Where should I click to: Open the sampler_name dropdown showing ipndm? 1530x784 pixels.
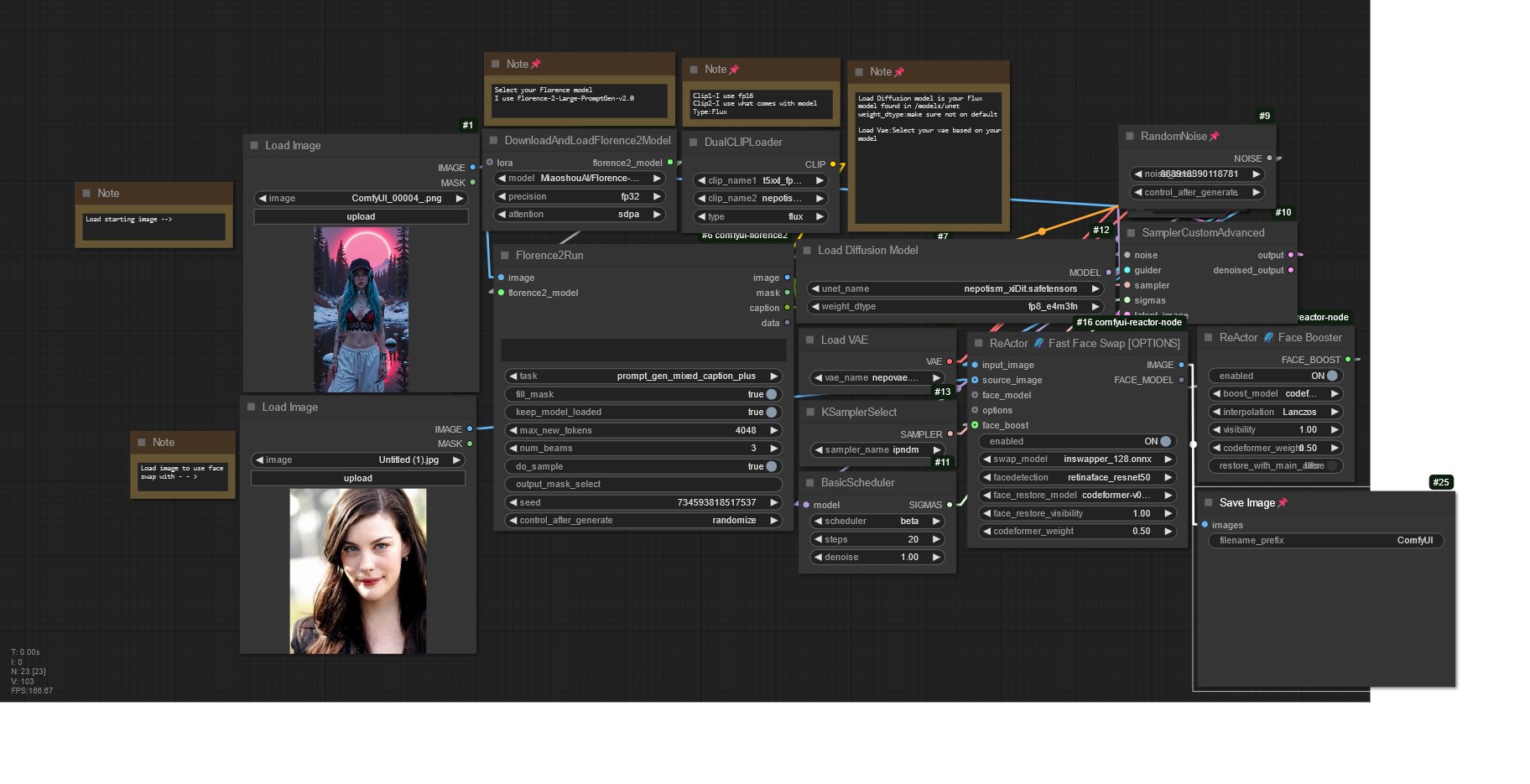point(877,450)
